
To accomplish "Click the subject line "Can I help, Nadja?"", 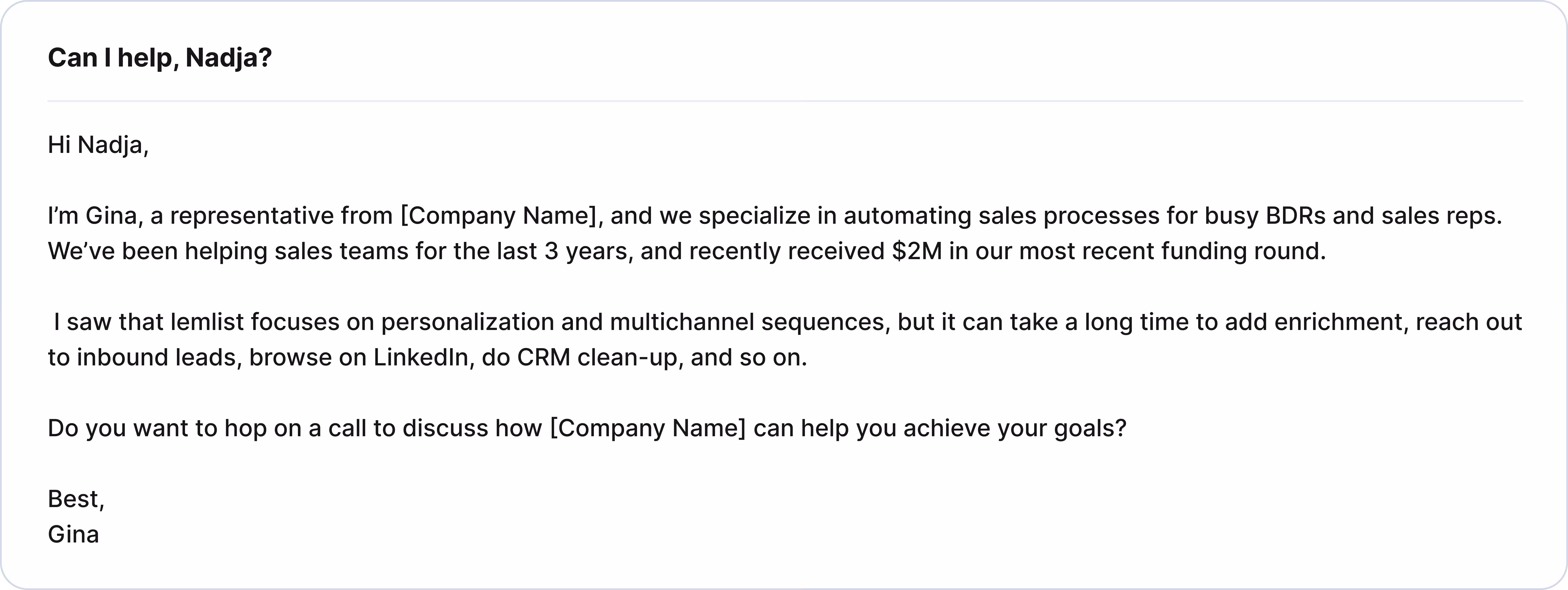I will coord(160,58).
